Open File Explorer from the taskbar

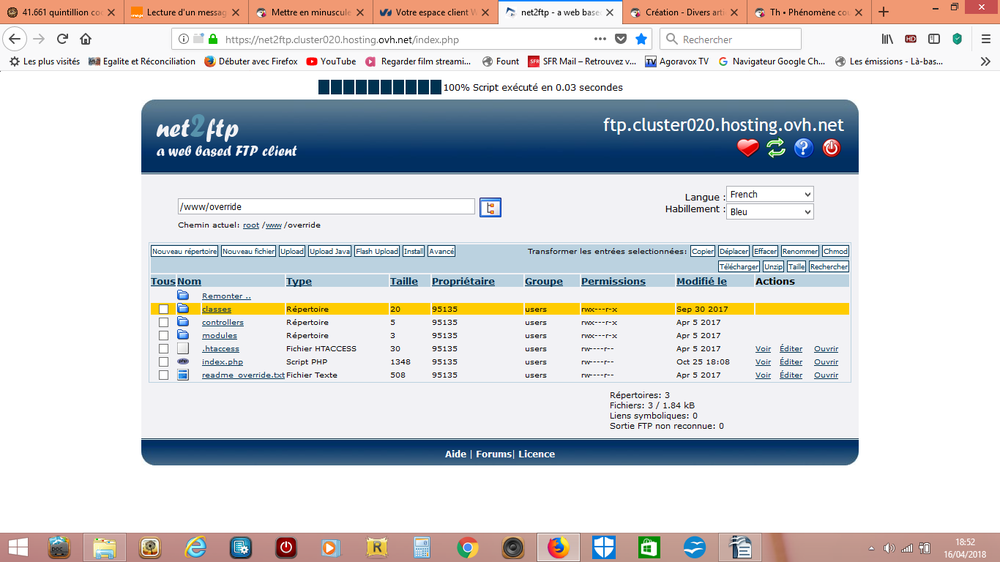[105, 547]
